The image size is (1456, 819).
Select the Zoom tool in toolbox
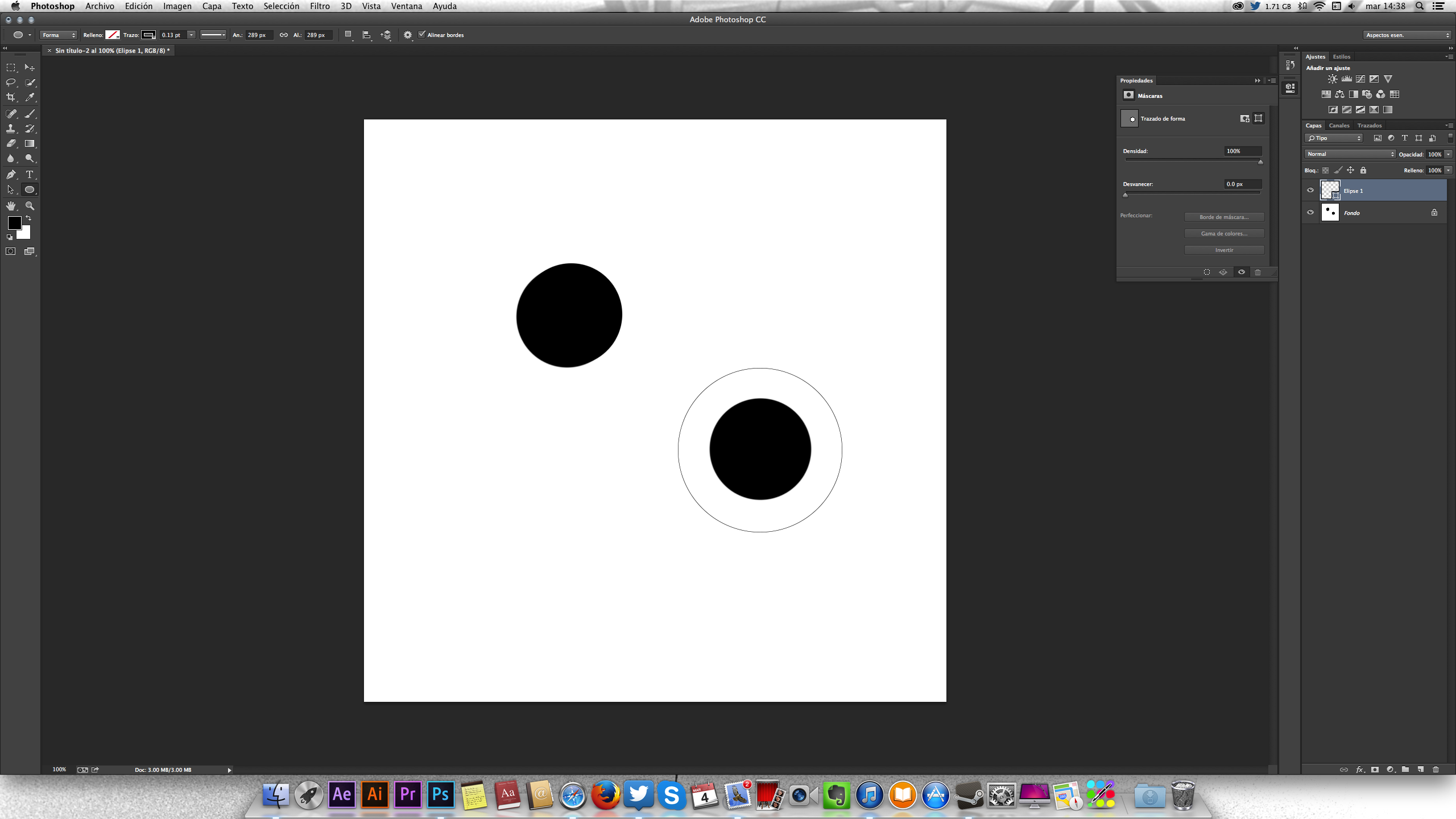coord(30,206)
